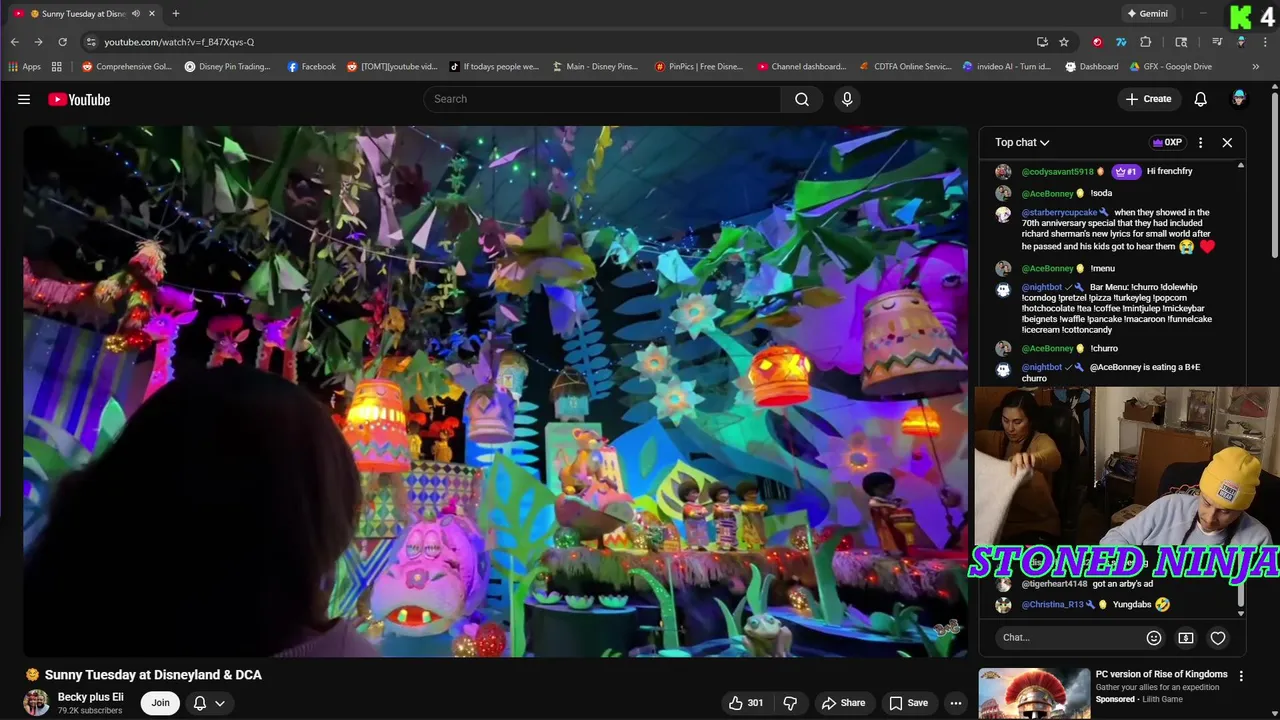Open the Becky plus Eli channel name
The width and height of the screenshot is (1280, 720).
coord(90,697)
